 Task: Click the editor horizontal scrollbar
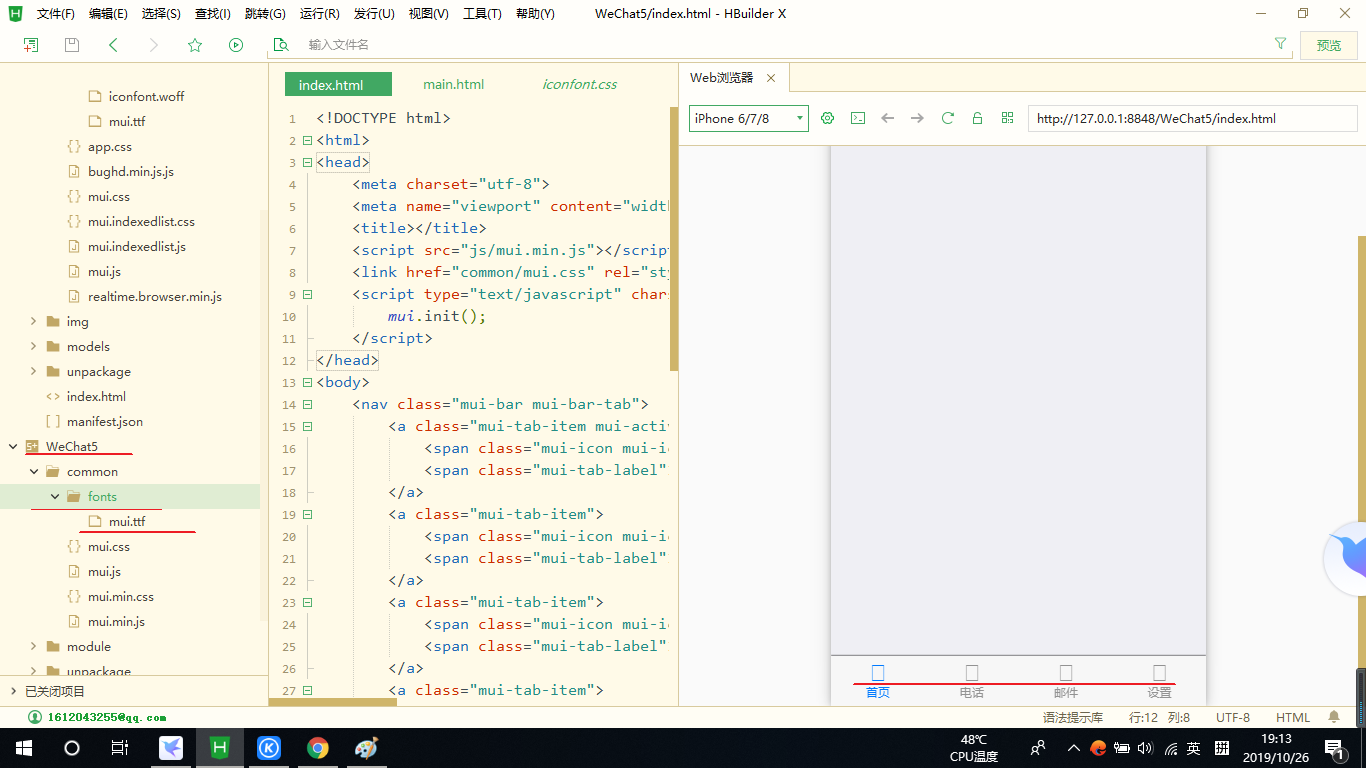(333, 702)
